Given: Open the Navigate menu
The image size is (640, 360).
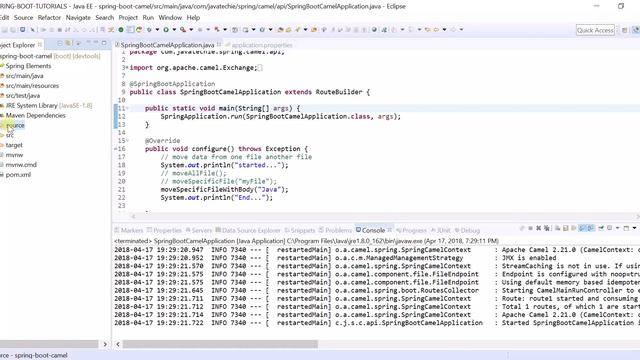Looking at the screenshot, I should click(x=78, y=18).
